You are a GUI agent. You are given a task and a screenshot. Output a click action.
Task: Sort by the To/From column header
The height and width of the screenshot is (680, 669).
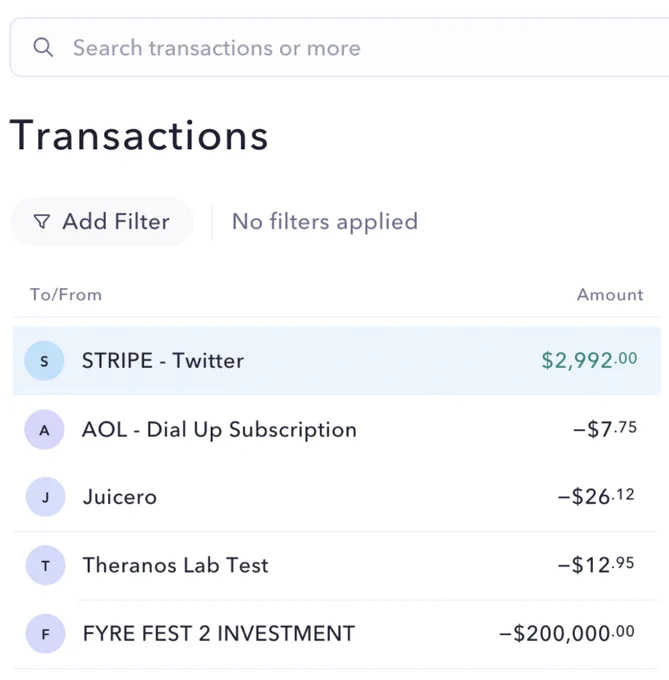point(66,295)
